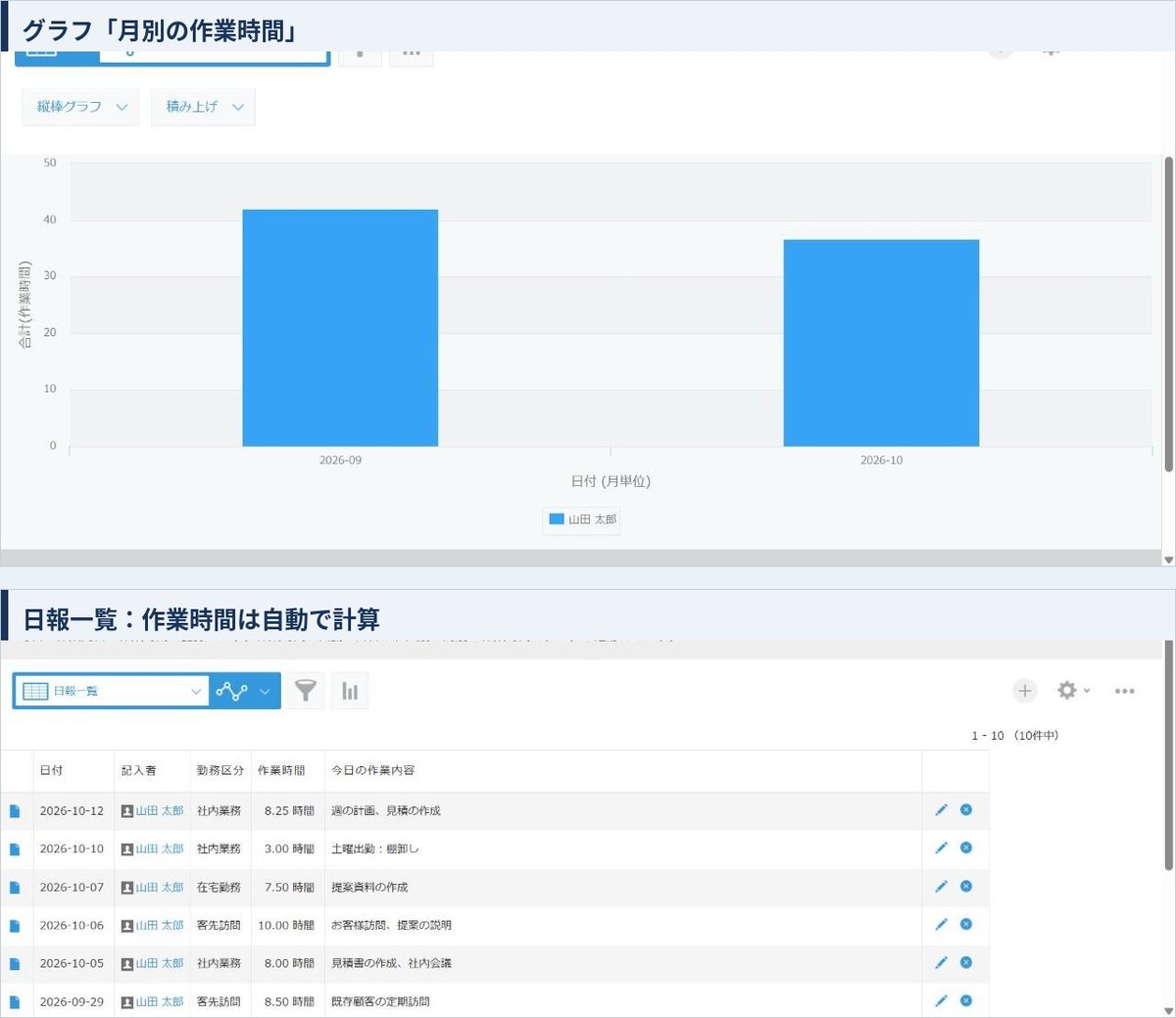Delete the 2026-10-10 record
Screen dimensions: 1176x1018
(x=965, y=848)
